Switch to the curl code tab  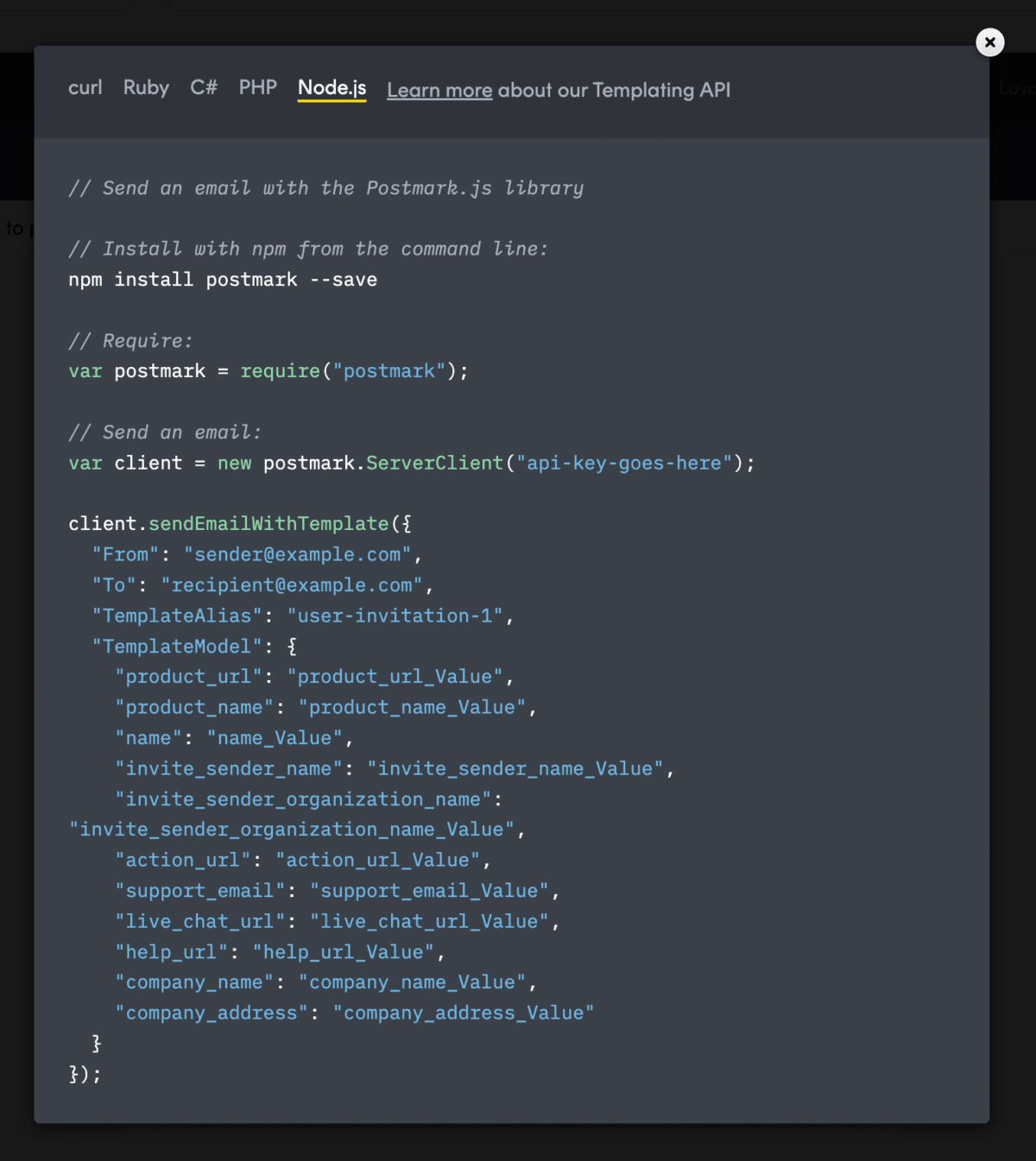point(85,87)
